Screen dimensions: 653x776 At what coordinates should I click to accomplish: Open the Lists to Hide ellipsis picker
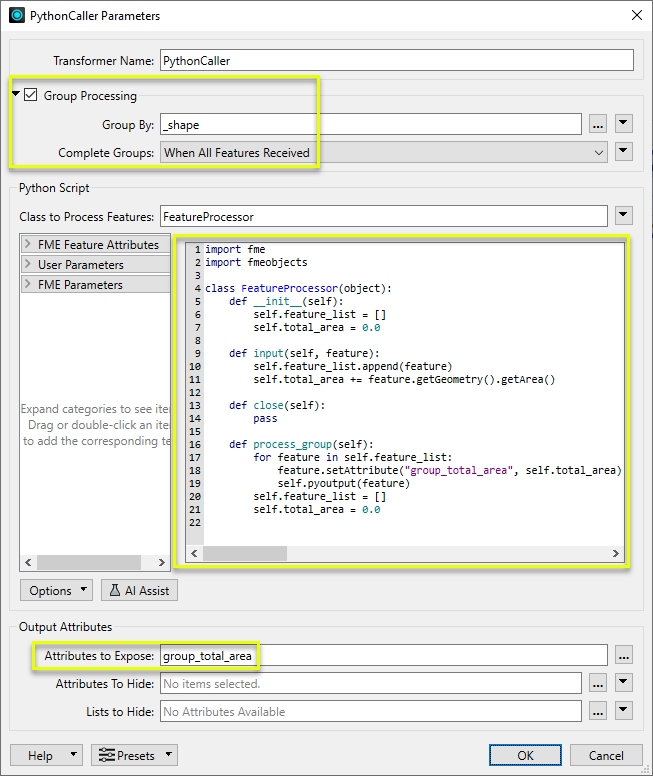point(598,711)
